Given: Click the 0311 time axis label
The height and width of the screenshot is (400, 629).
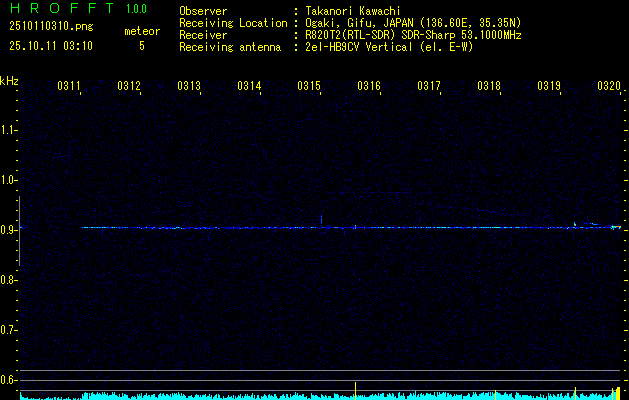Looking at the screenshot, I should (69, 86).
